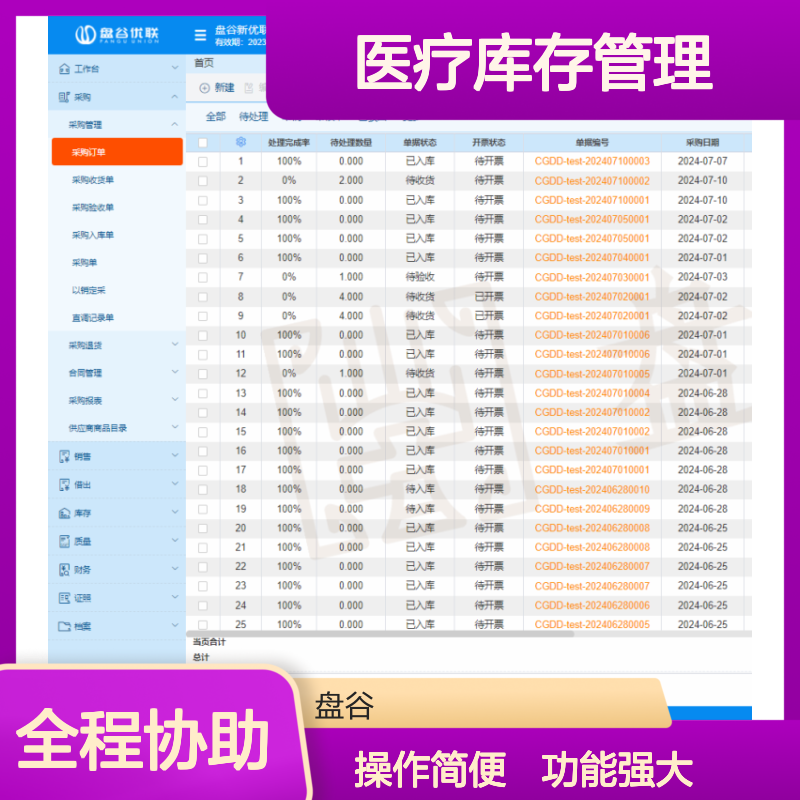Check the checkbox for row 7

click(x=203, y=278)
